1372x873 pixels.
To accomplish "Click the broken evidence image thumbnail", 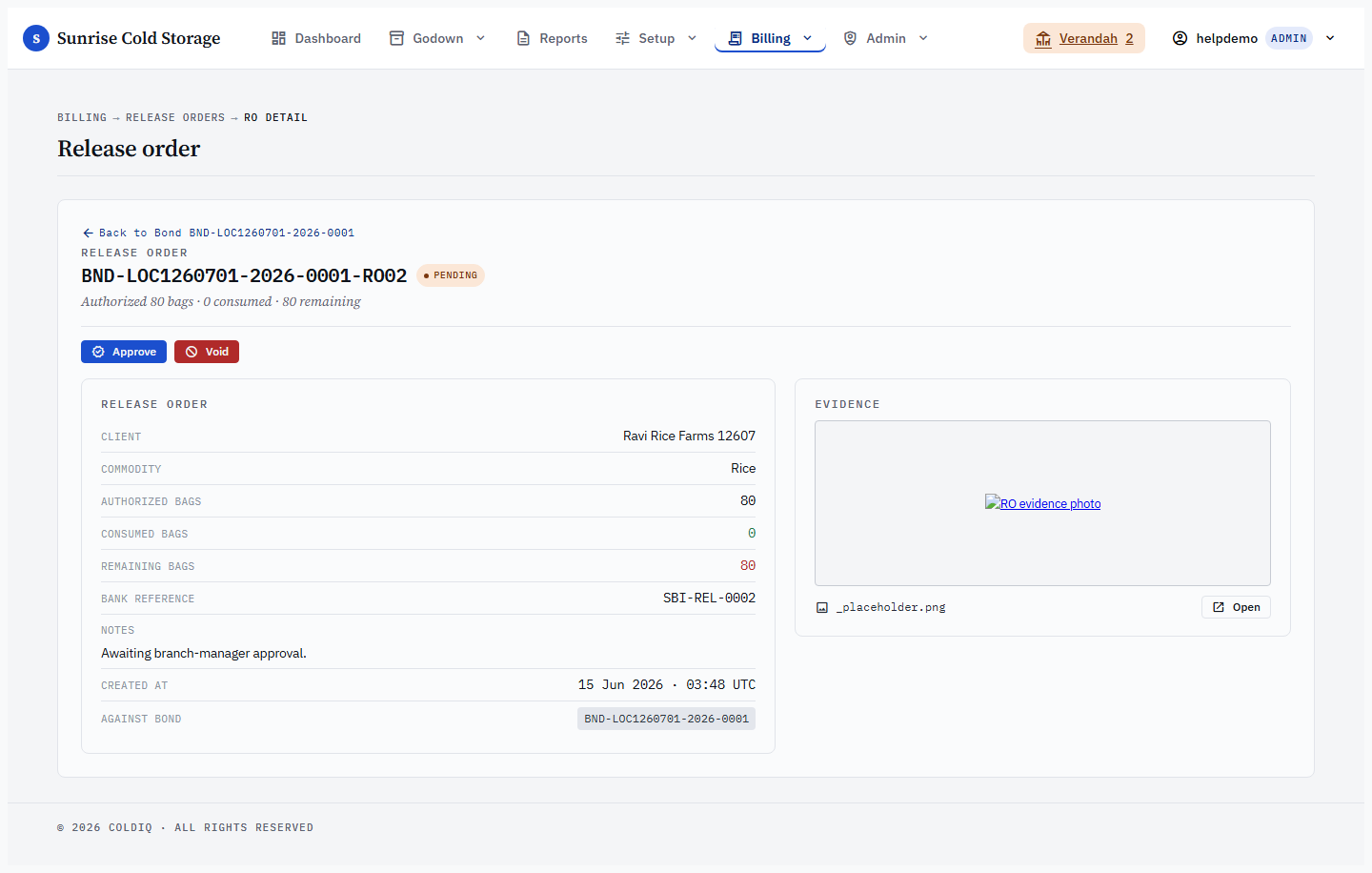I will coord(992,502).
